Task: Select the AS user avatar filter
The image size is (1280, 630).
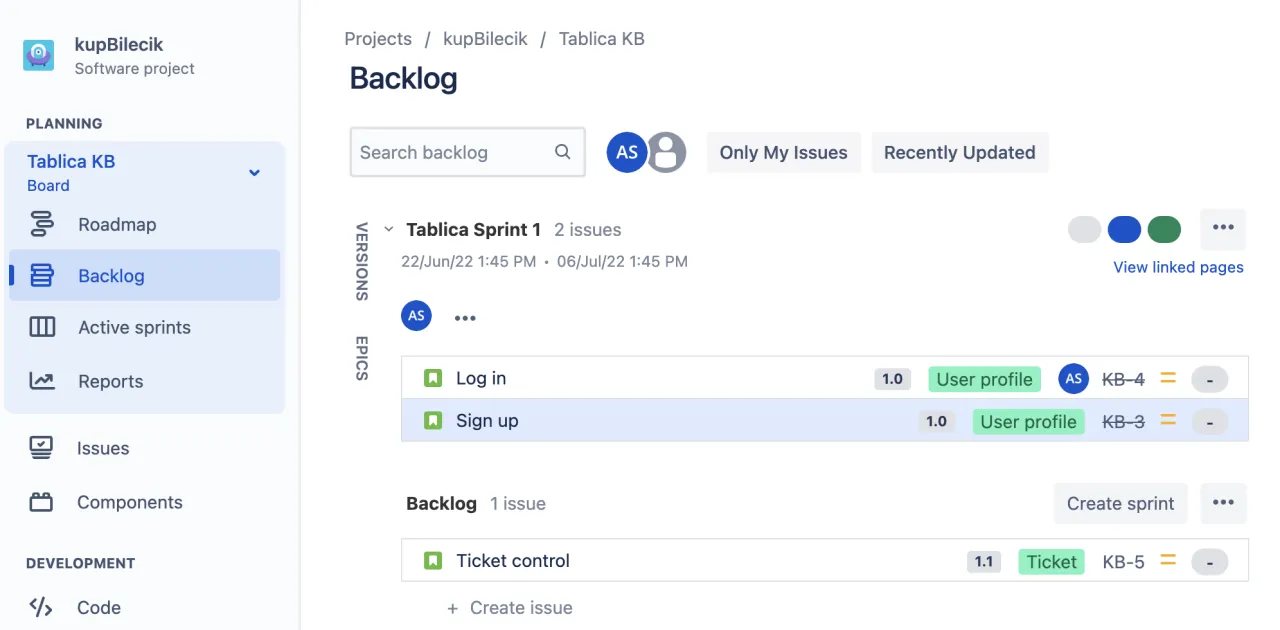Action: (x=627, y=152)
